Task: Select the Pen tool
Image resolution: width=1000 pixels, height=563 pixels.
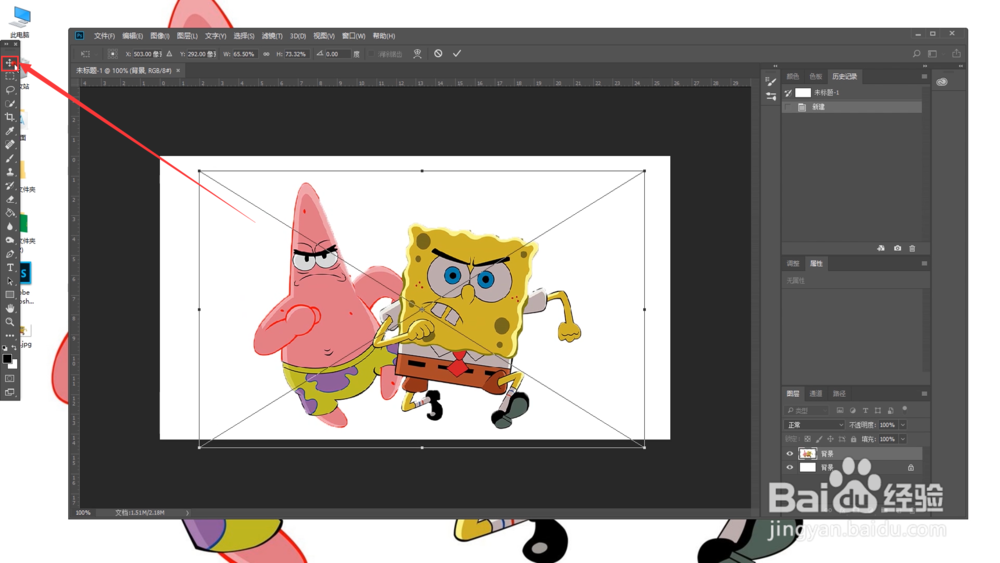Action: (10, 254)
